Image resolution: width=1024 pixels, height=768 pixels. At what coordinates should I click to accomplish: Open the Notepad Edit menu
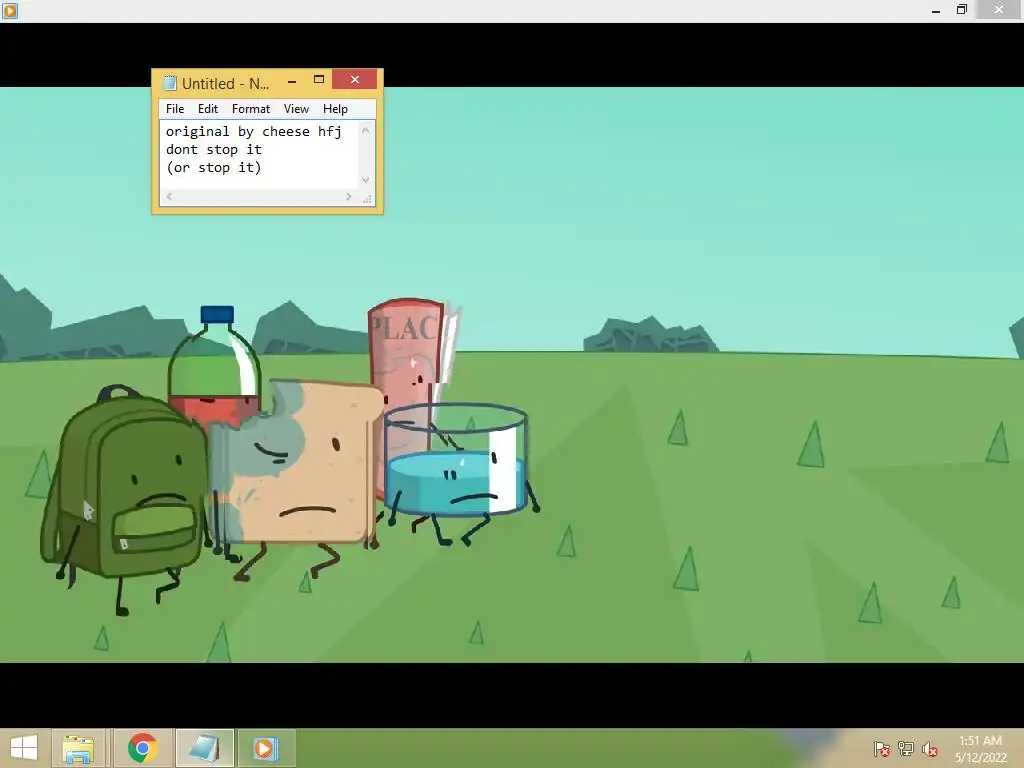[208, 109]
